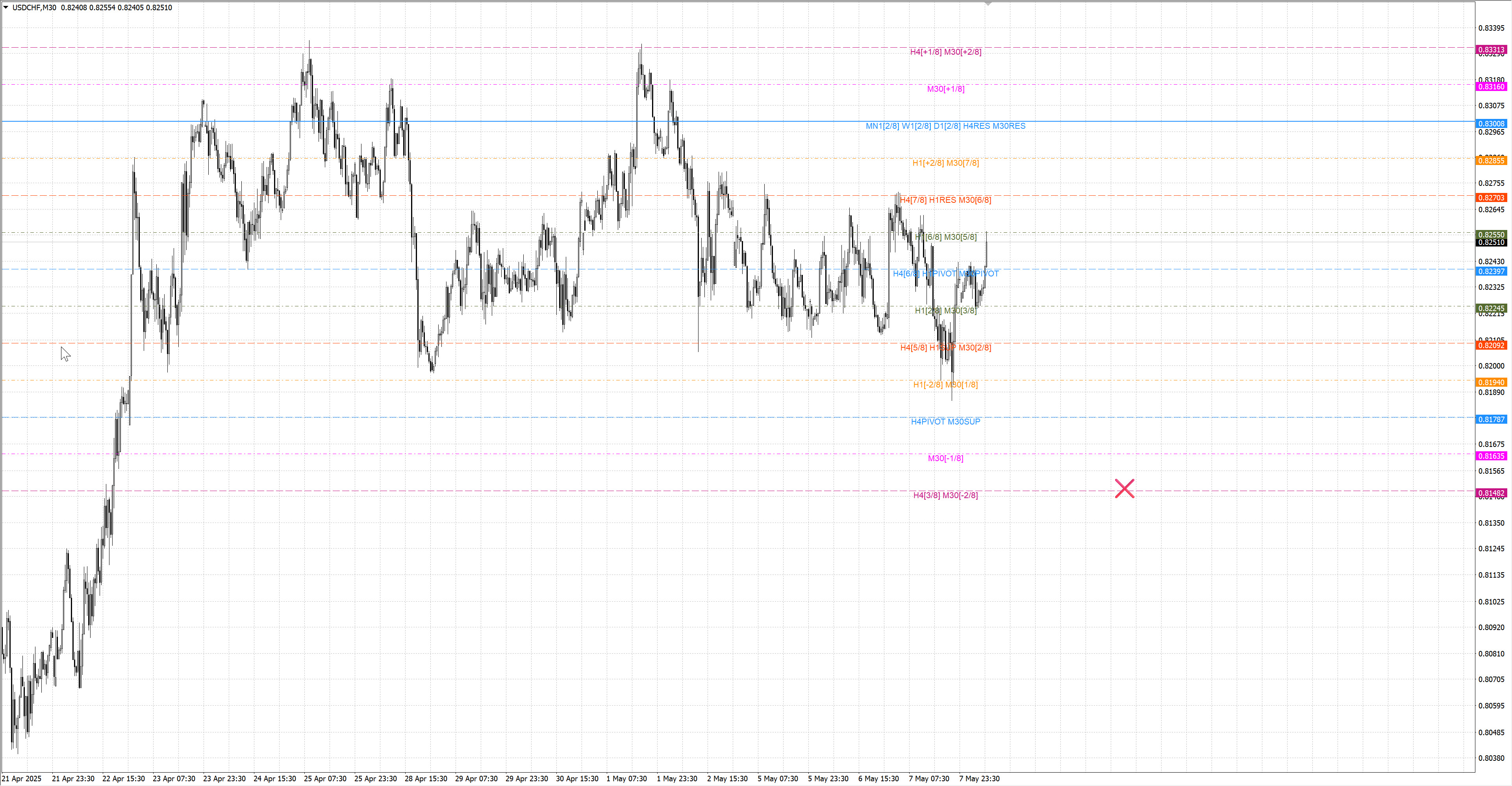Image resolution: width=1512 pixels, height=786 pixels.
Task: Click the 7 May 23:30 time axis label
Action: (979, 779)
